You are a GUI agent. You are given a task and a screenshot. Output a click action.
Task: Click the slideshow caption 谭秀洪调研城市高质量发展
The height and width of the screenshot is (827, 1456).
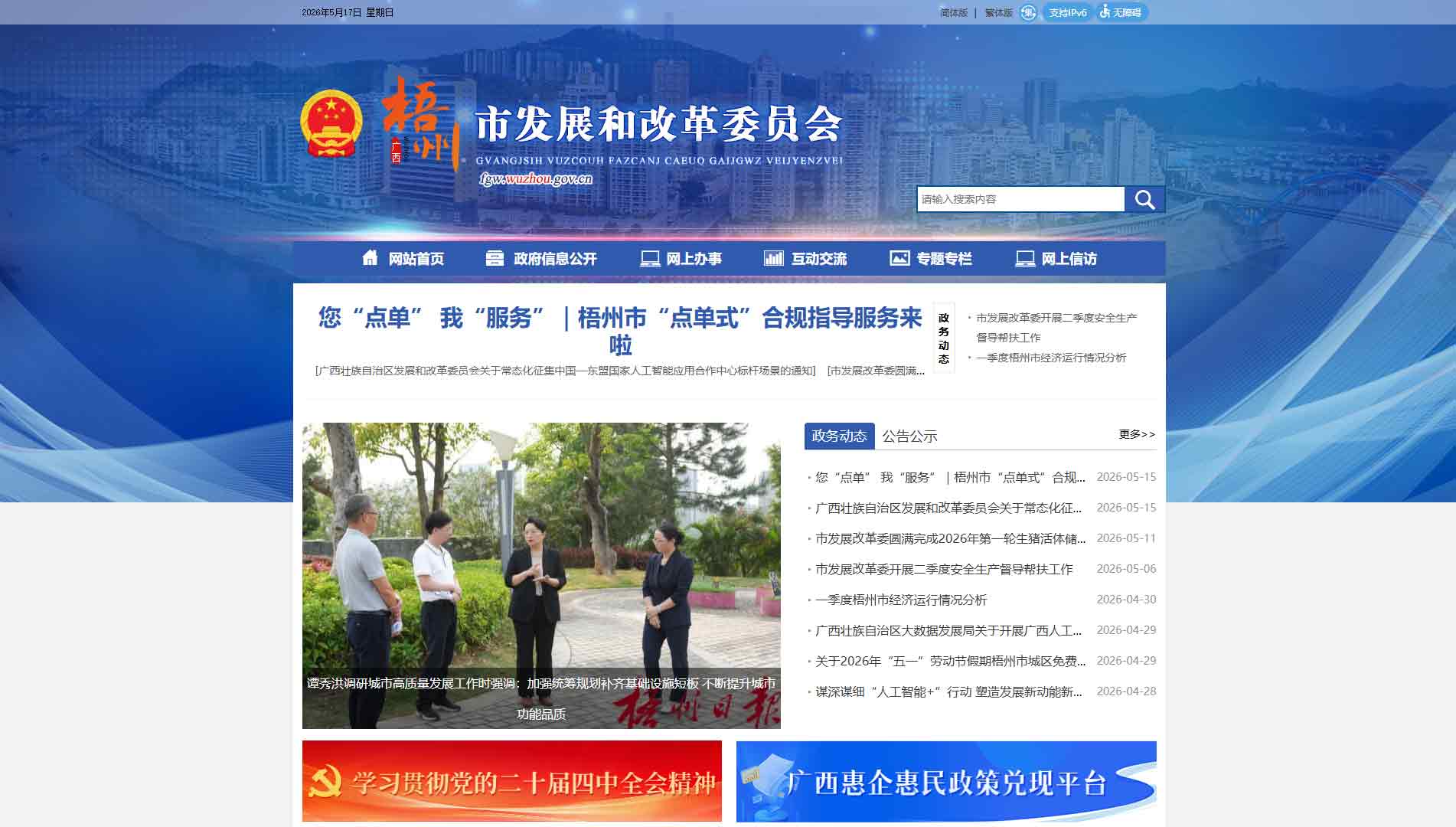pos(541,698)
